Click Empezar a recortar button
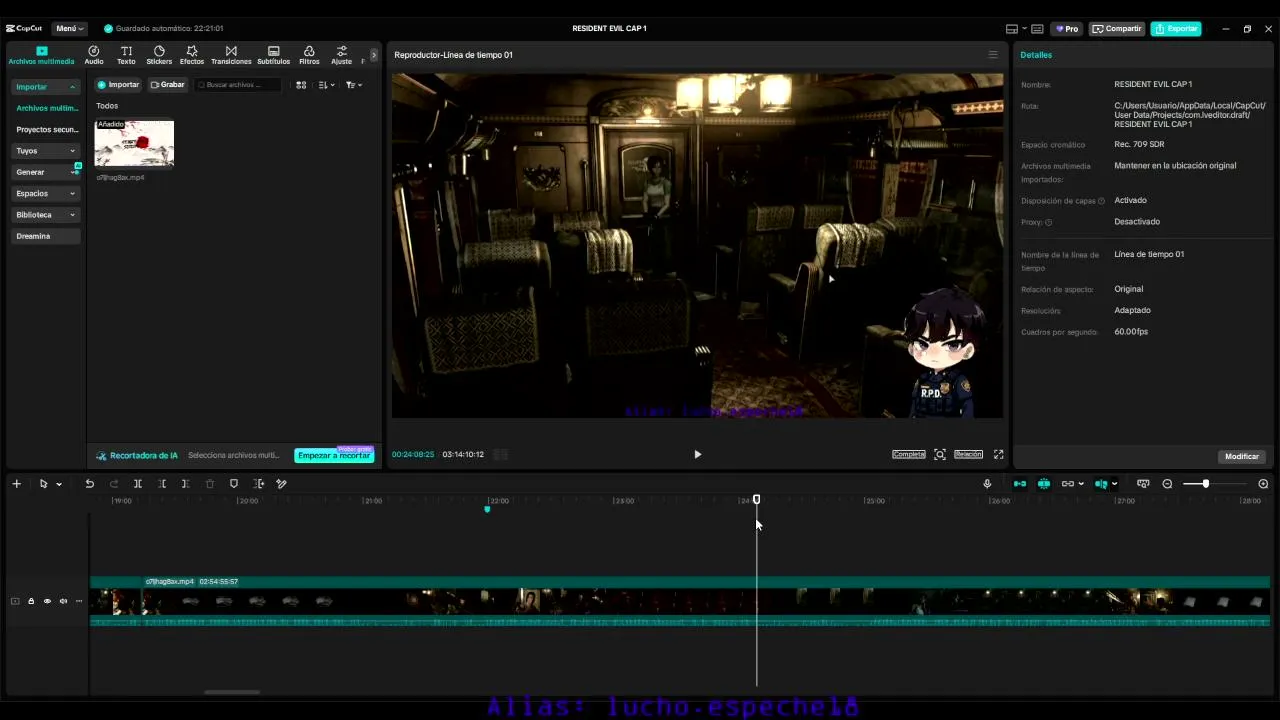 [x=334, y=456]
